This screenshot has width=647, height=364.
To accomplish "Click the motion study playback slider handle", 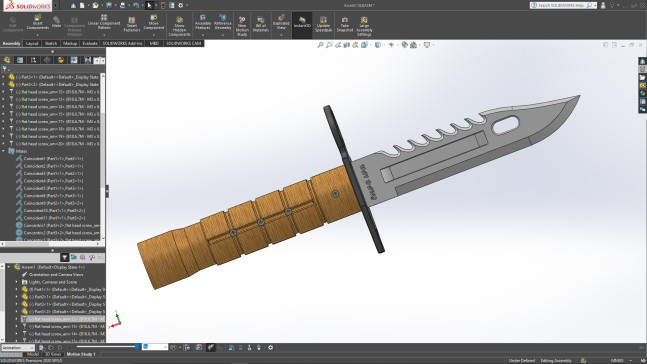I will (137, 347).
